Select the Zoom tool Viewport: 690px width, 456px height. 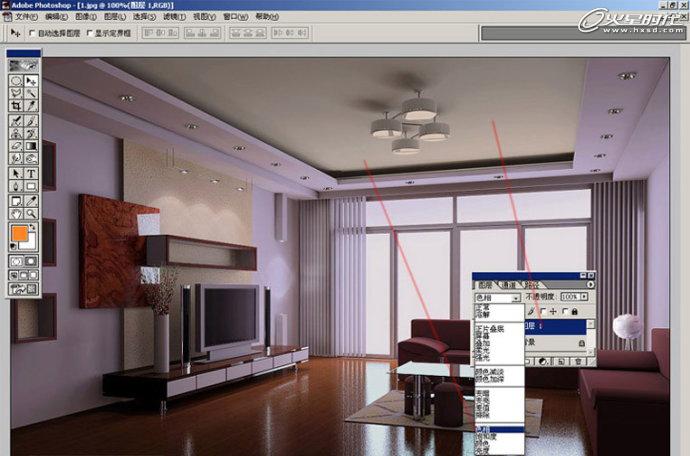(31, 214)
